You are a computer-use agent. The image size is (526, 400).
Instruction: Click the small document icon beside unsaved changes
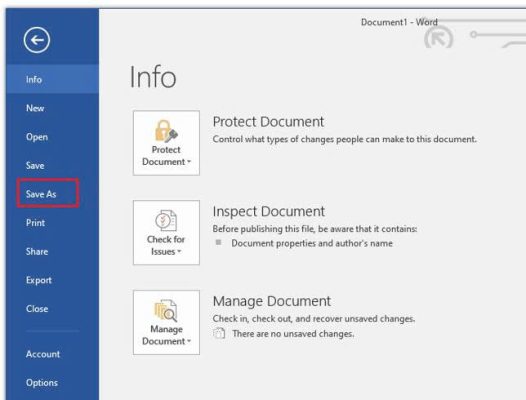tap(219, 333)
